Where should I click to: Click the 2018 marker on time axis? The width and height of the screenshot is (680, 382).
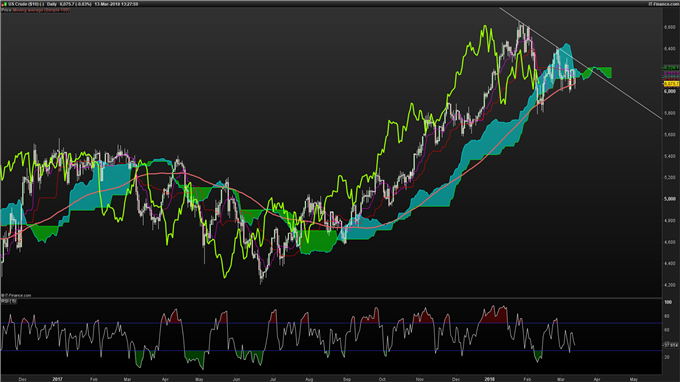pyautogui.click(x=489, y=379)
